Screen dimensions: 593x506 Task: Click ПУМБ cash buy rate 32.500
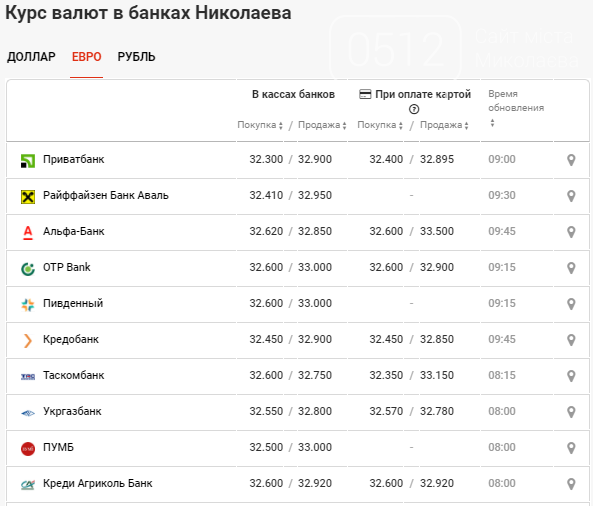(266, 447)
